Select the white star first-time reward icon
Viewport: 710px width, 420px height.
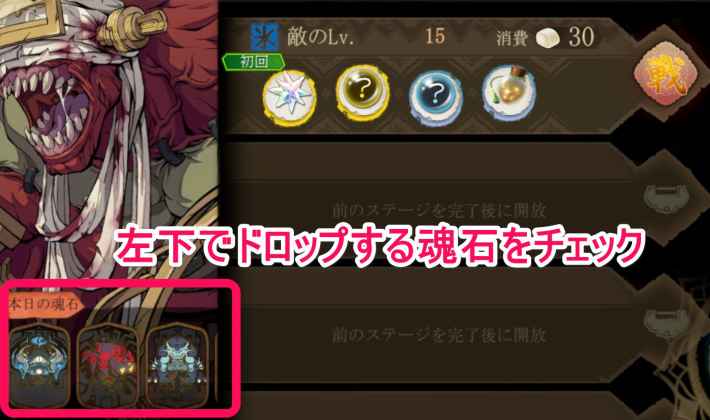tap(290, 98)
